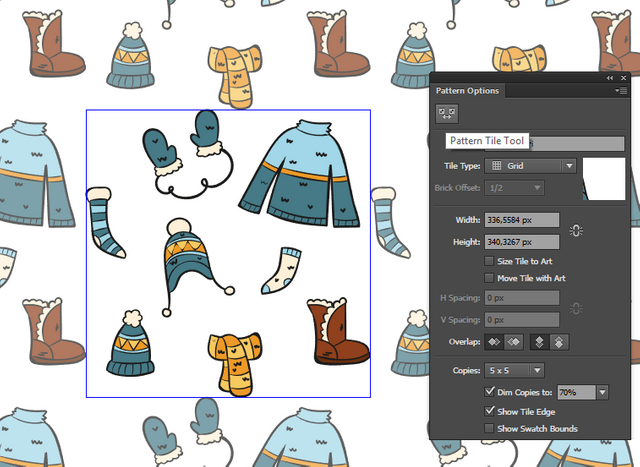
Task: Select Bottom in Front overlap icon
Action: pyautogui.click(x=559, y=342)
